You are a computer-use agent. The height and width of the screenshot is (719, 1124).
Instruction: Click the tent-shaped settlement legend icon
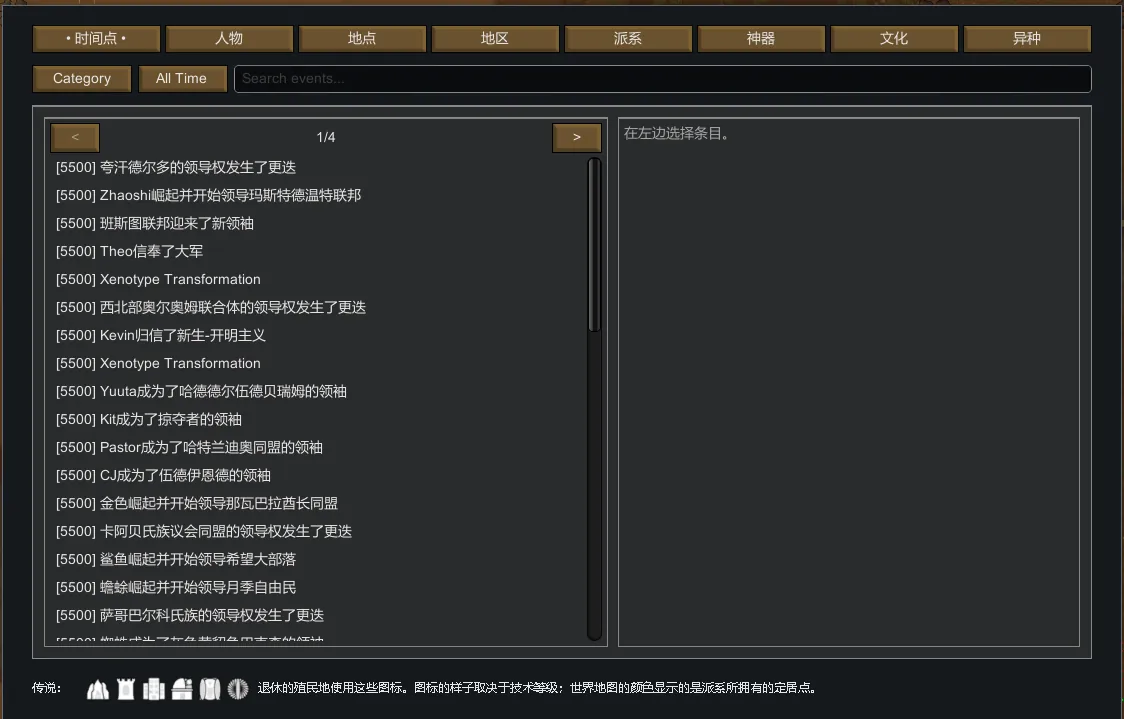tap(97, 688)
